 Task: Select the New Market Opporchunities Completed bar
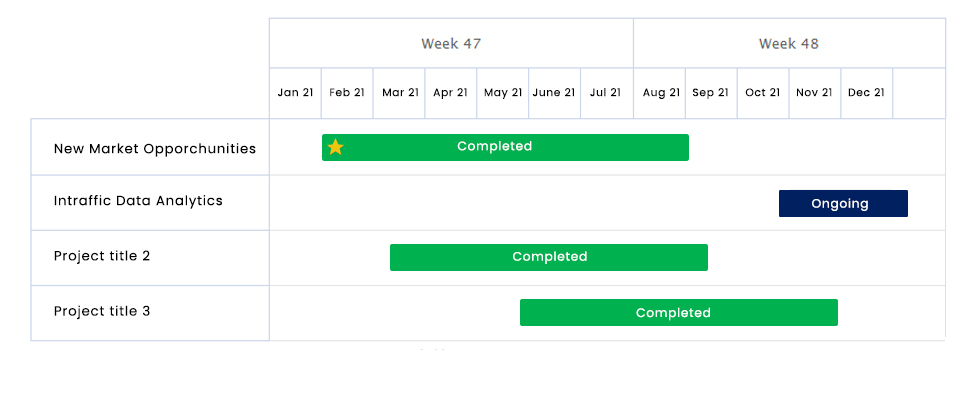pyautogui.click(x=505, y=147)
